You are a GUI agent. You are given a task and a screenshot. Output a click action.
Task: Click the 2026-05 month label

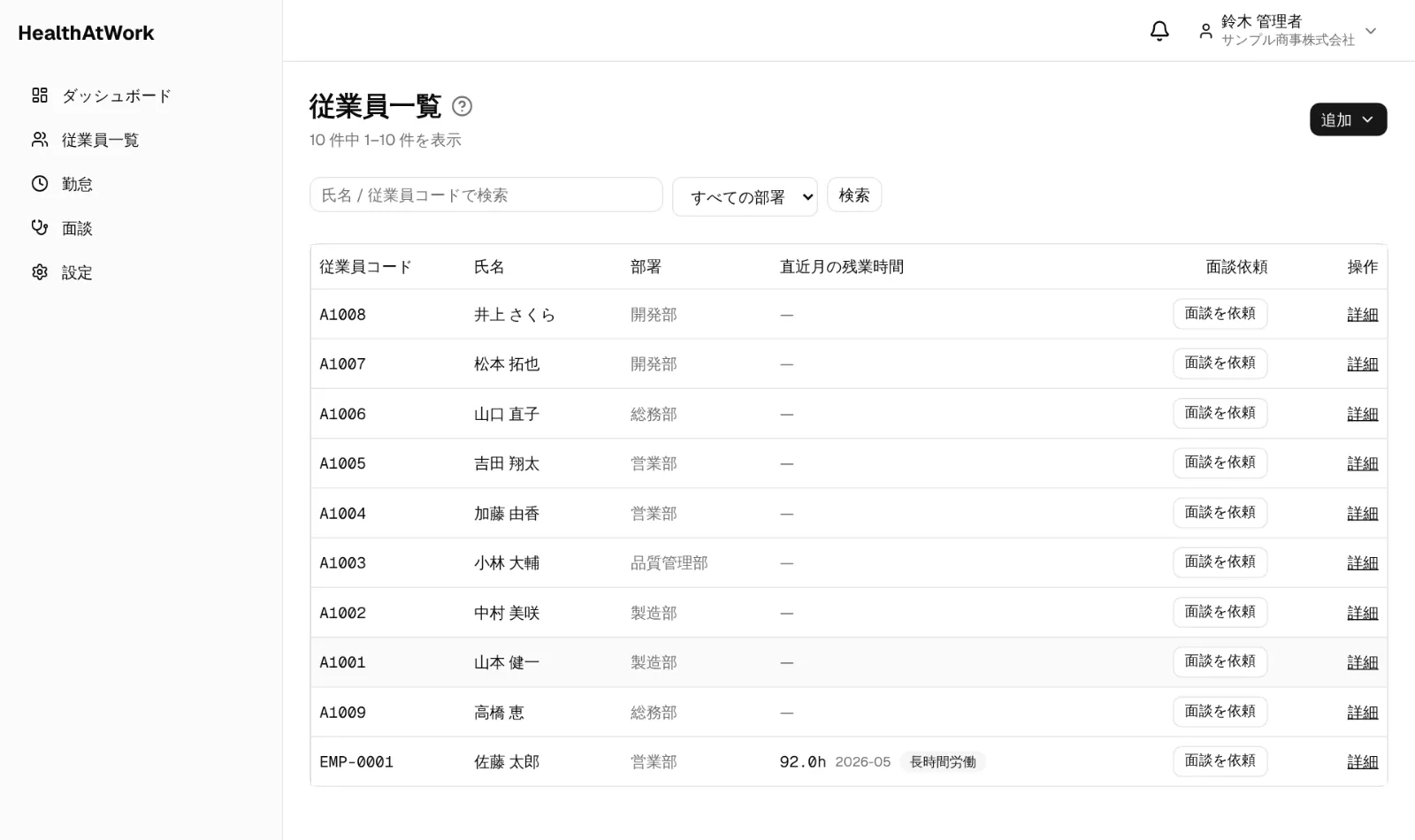point(862,762)
